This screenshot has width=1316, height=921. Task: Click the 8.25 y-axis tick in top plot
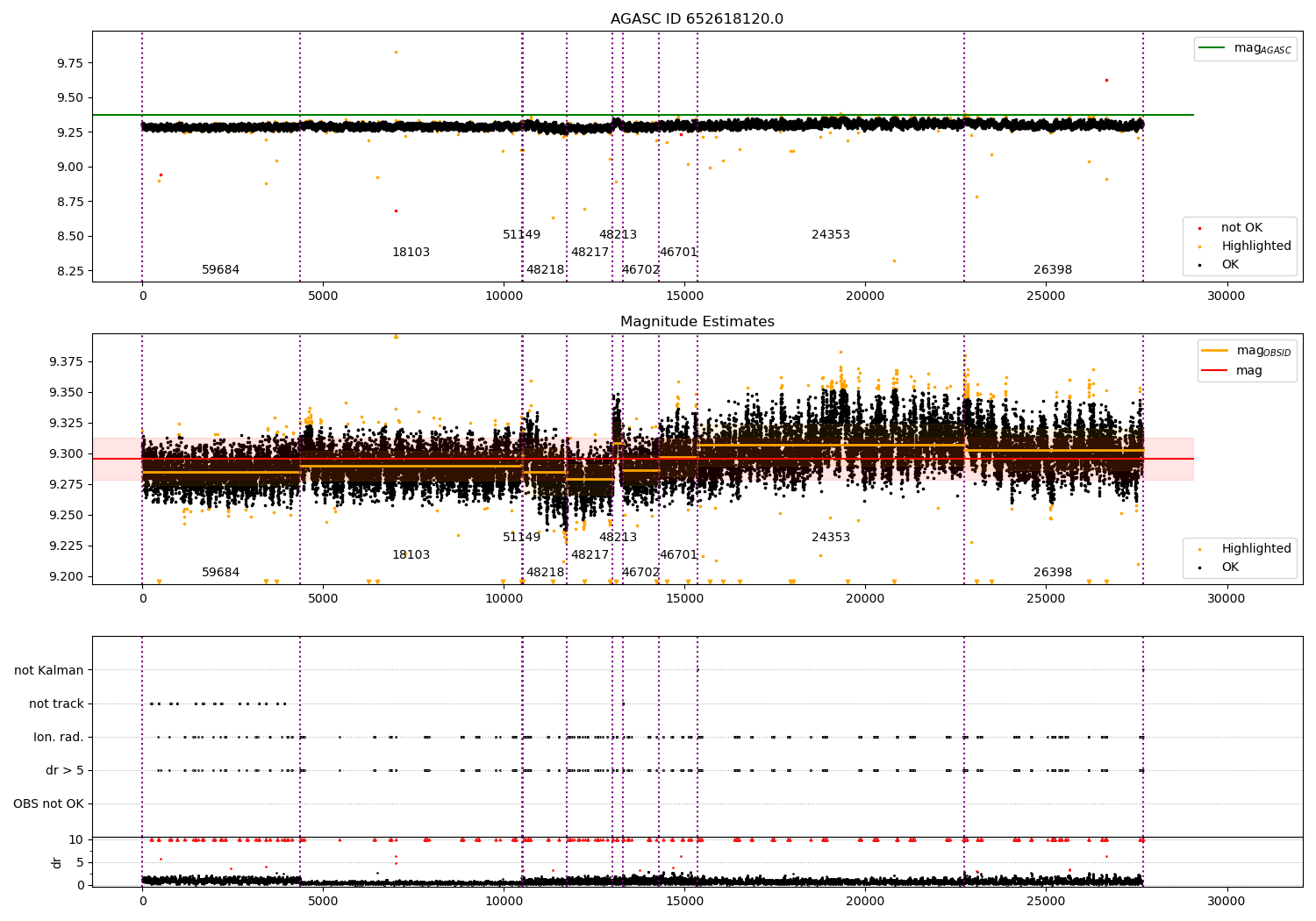tap(69, 271)
